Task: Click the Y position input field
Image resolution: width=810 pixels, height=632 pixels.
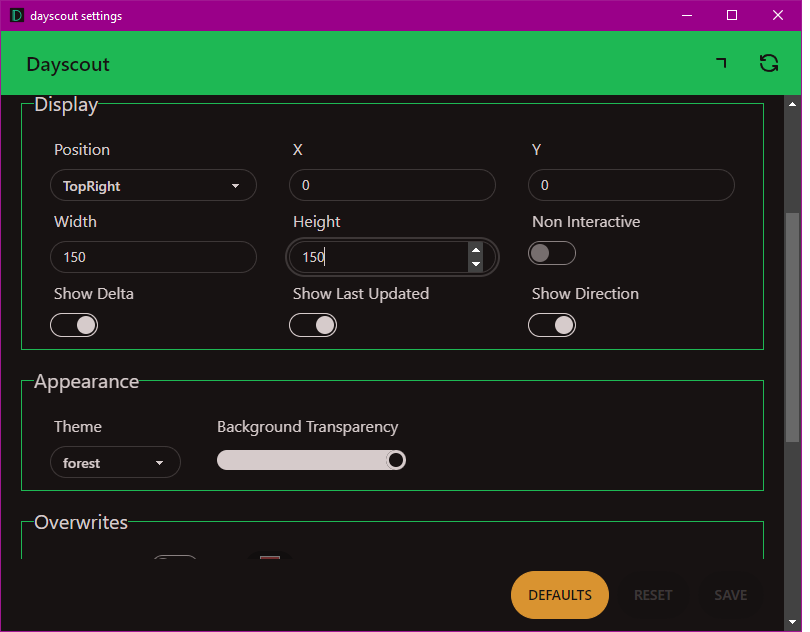Action: (631, 185)
